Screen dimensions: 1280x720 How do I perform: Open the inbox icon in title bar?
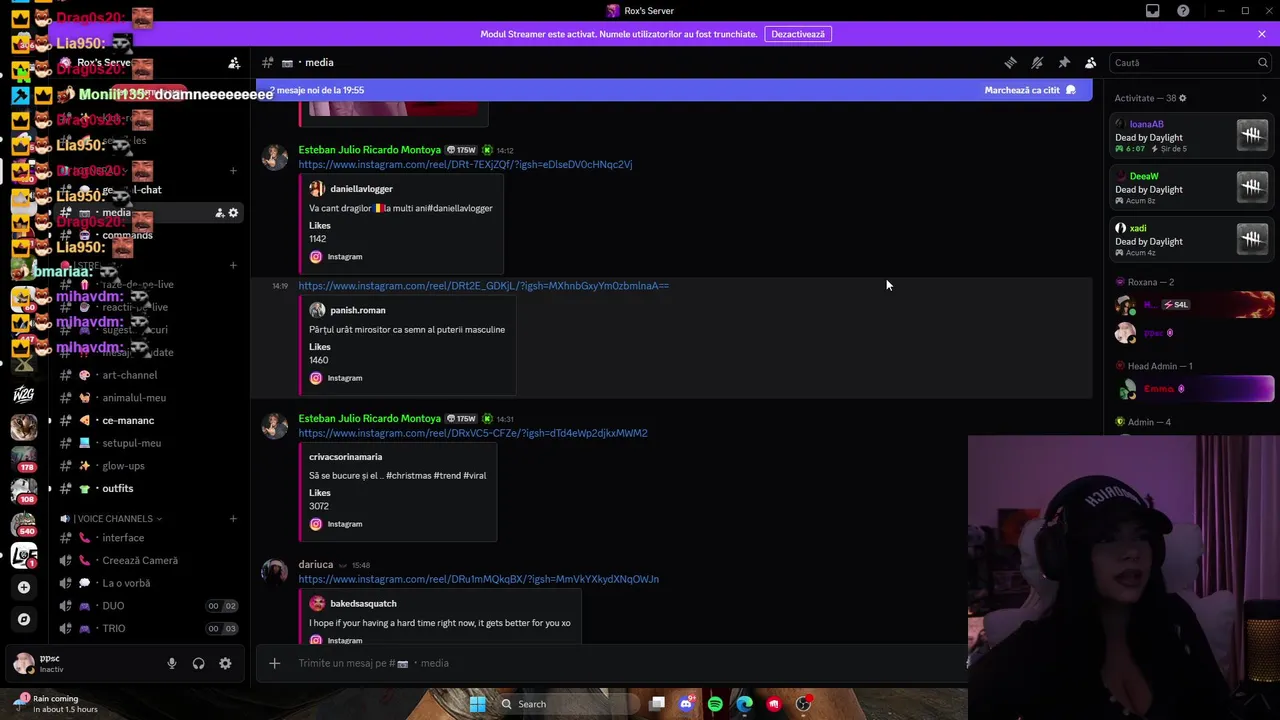click(1153, 11)
